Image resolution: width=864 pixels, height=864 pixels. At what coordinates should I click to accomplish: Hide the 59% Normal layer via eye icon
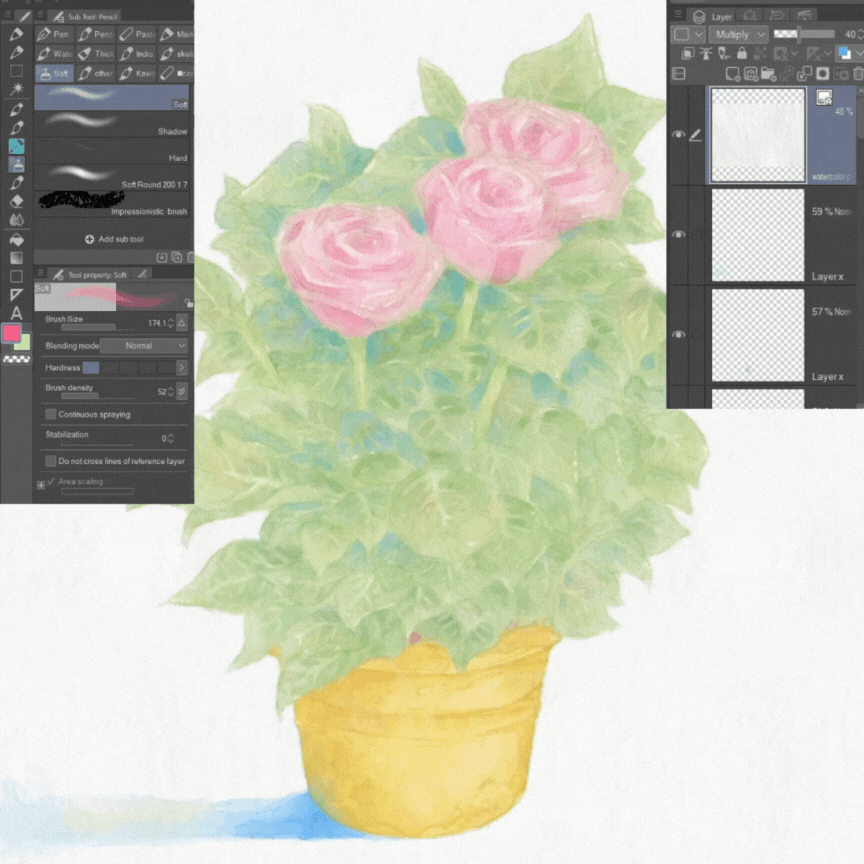678,235
